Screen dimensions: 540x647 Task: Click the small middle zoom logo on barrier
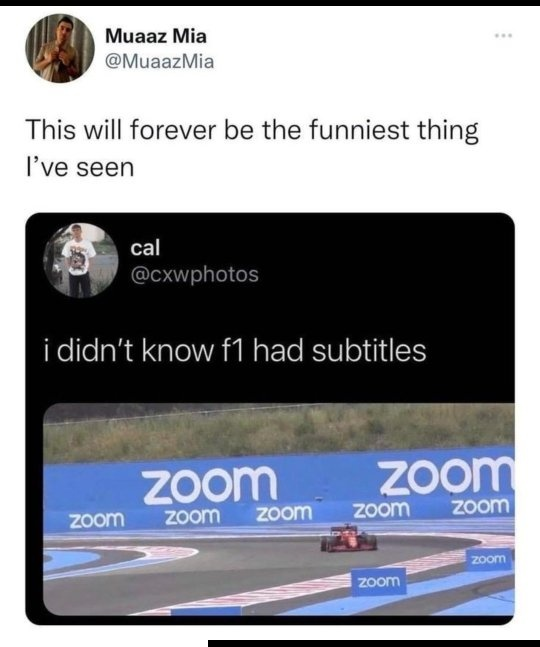(284, 513)
